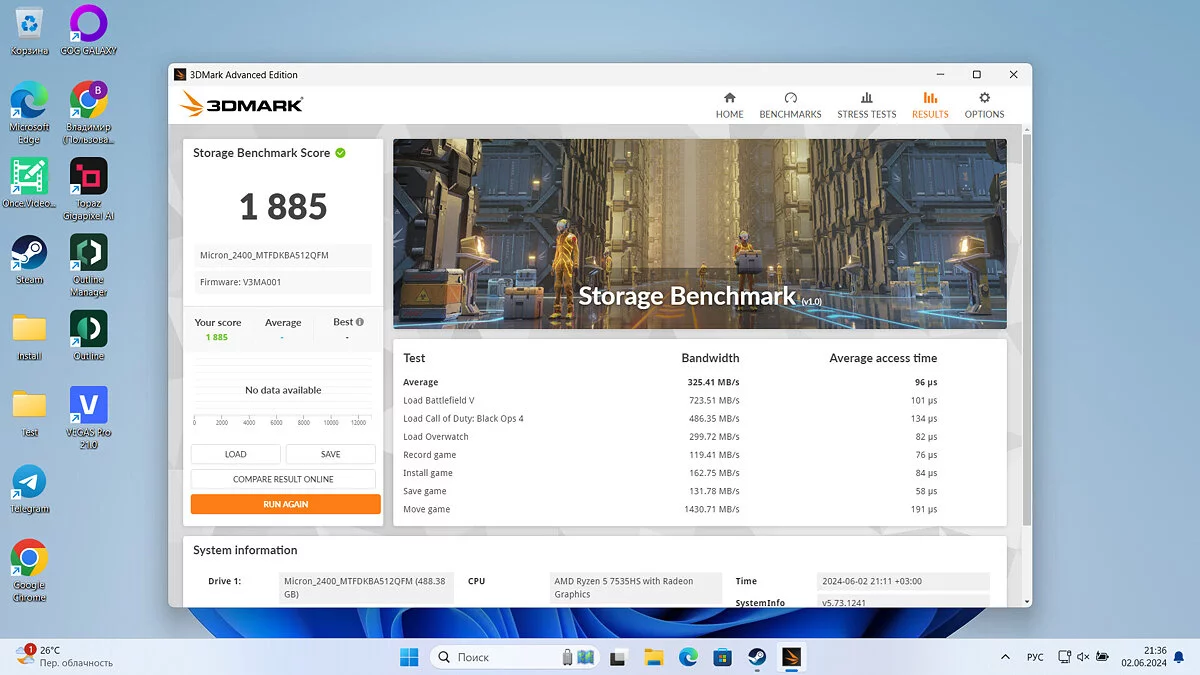
Task: Click Compare Result Online
Action: coord(283,479)
